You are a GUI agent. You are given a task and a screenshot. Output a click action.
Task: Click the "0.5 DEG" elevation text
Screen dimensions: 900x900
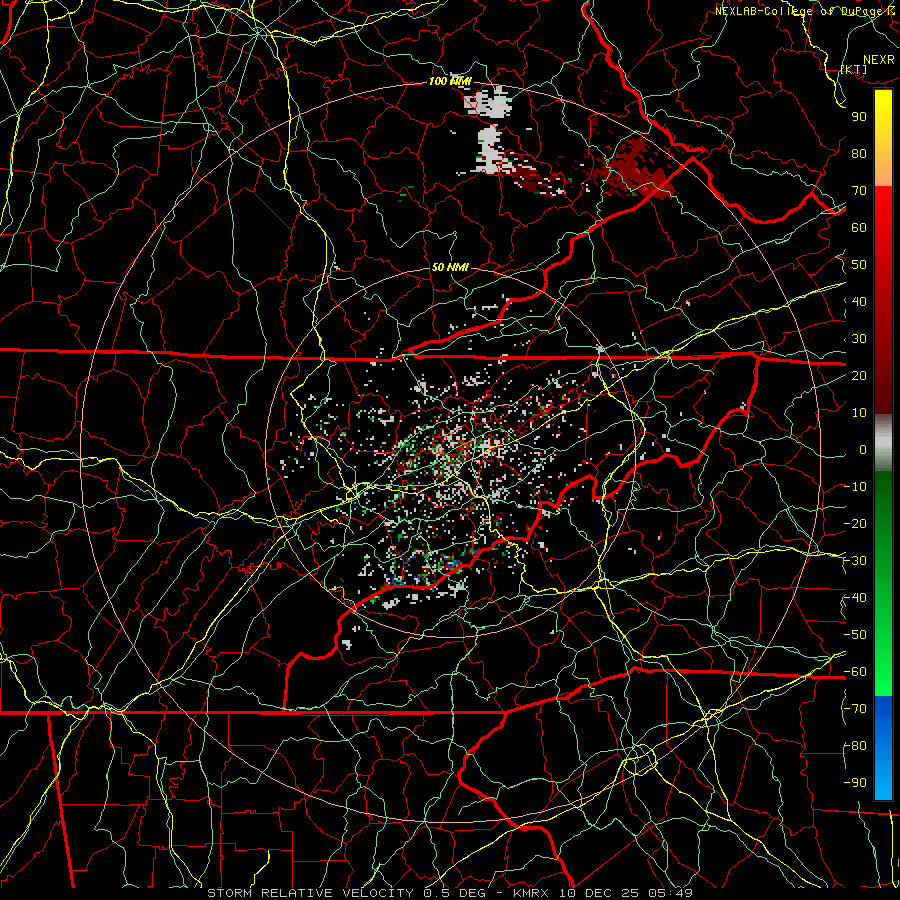(x=454, y=893)
